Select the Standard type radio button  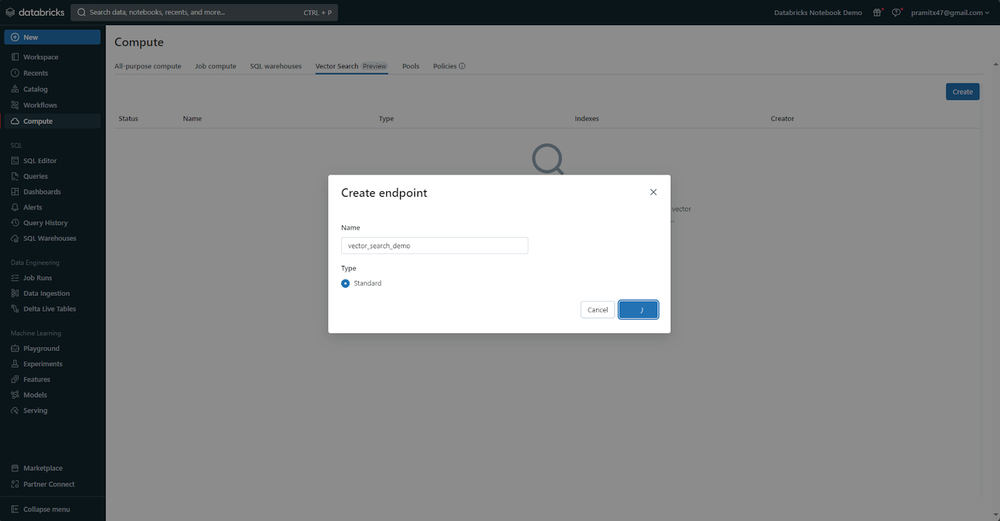345,283
